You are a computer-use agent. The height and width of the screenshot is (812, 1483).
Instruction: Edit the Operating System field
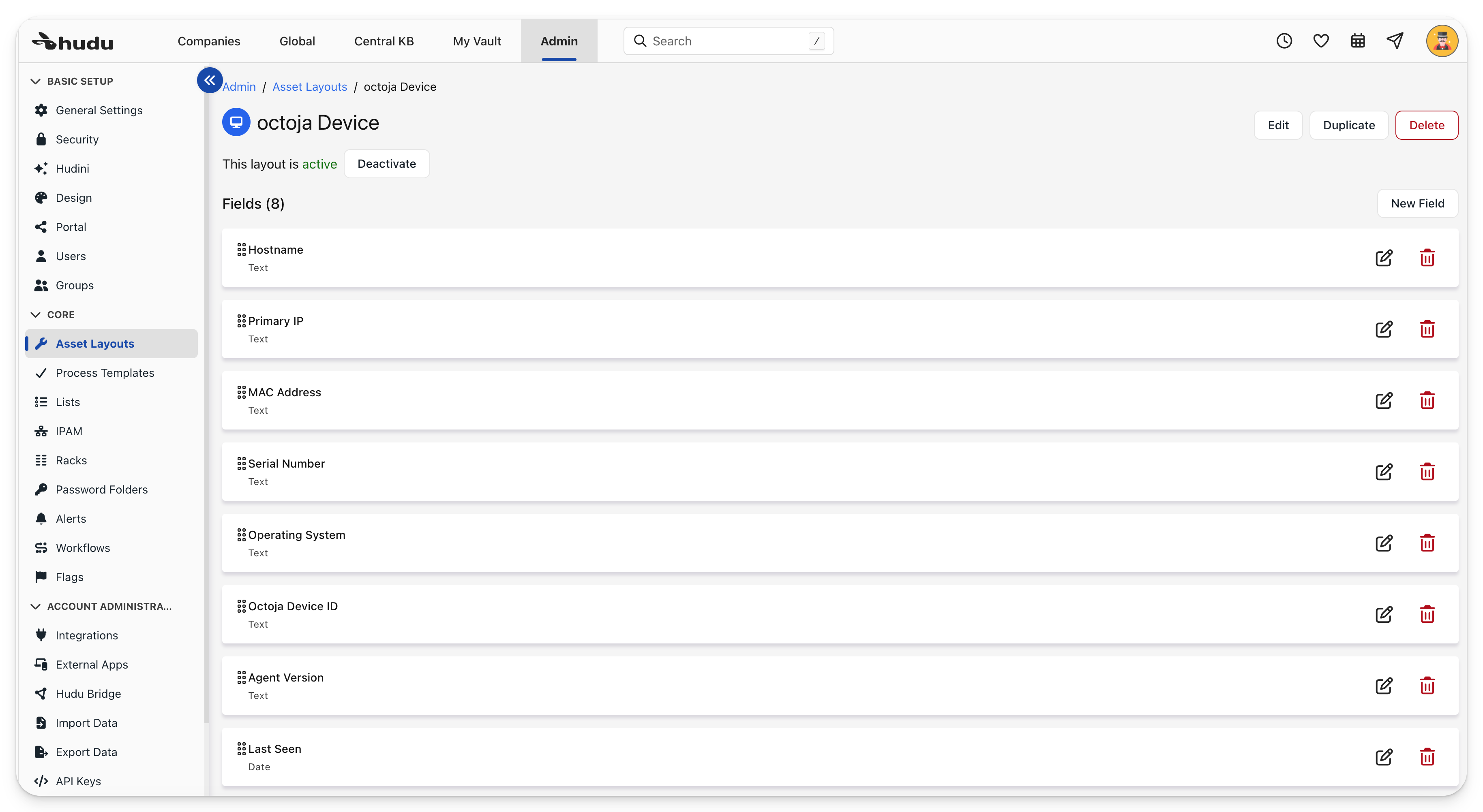click(1383, 543)
